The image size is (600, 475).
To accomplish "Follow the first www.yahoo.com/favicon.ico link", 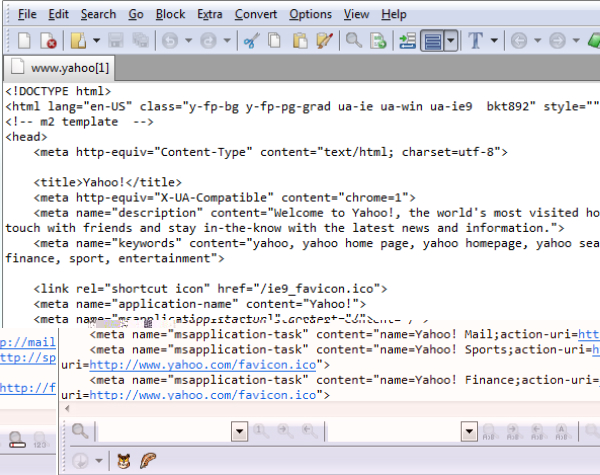I will pyautogui.click(x=203, y=365).
